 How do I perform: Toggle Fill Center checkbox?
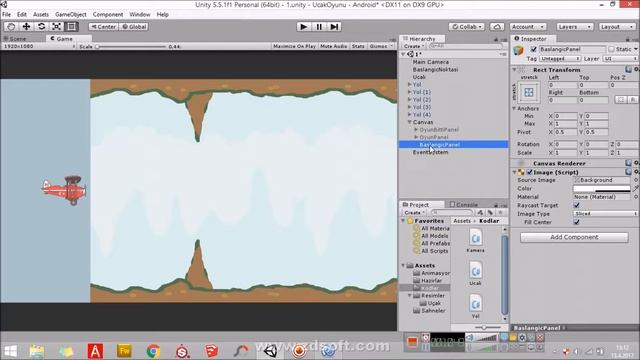[576, 222]
